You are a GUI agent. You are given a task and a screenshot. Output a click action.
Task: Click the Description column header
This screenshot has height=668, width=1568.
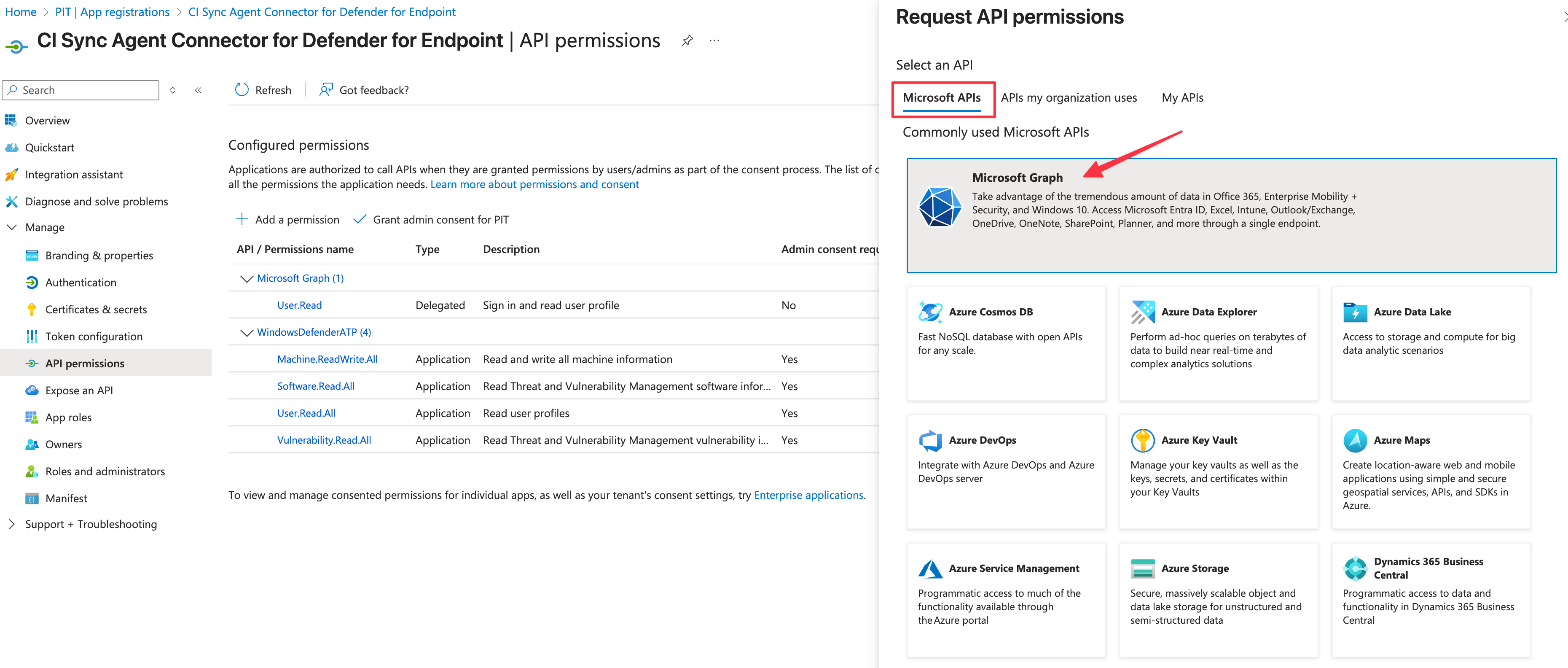tap(511, 250)
